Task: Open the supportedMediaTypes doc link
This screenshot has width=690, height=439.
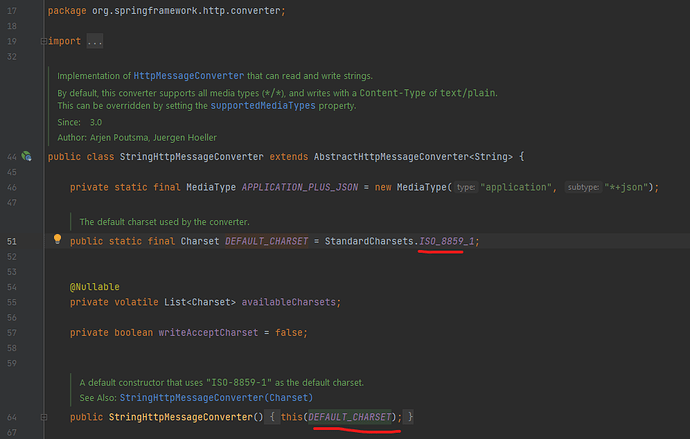Action: click(263, 106)
